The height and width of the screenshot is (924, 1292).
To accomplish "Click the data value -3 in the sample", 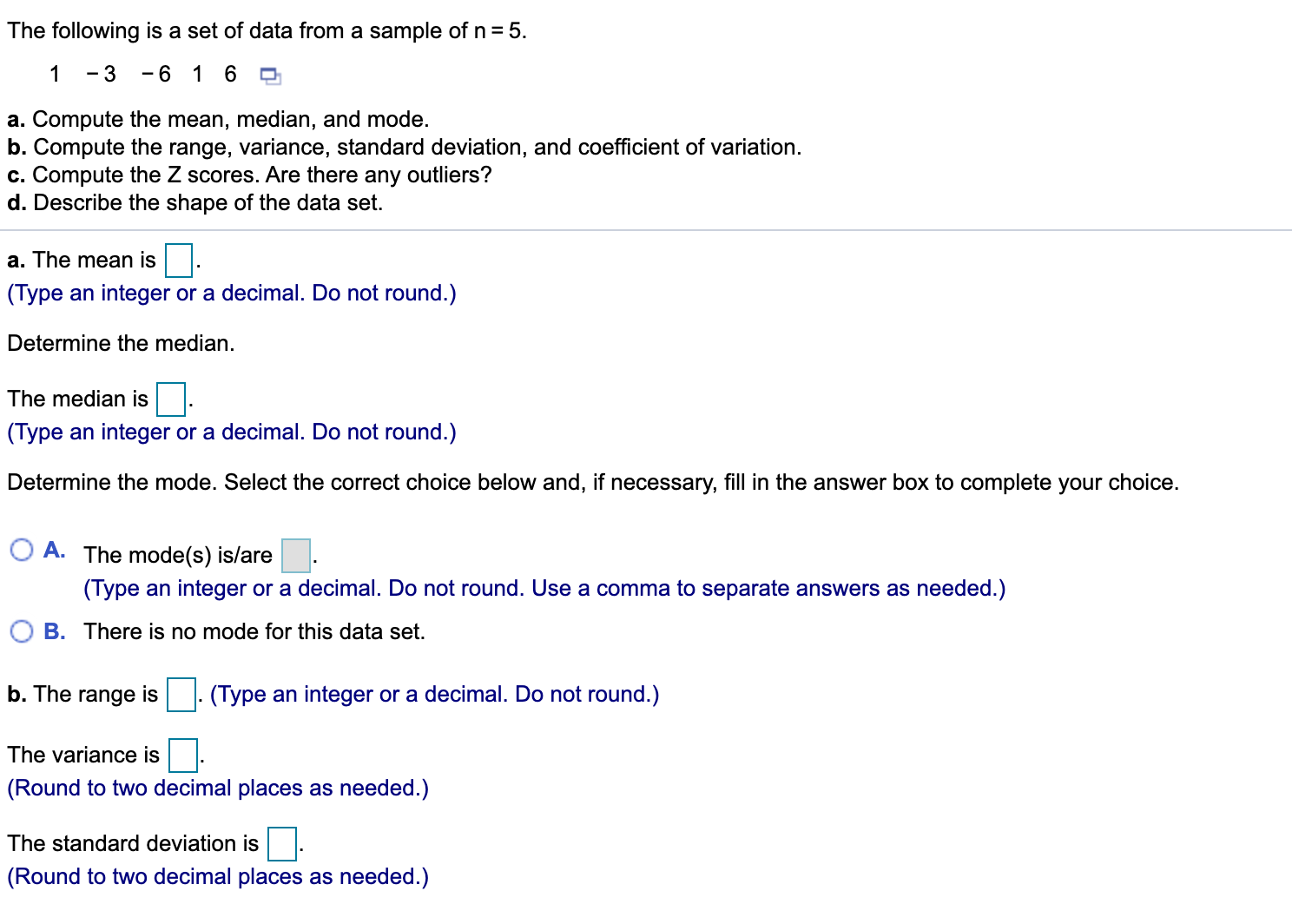I will tap(100, 75).
